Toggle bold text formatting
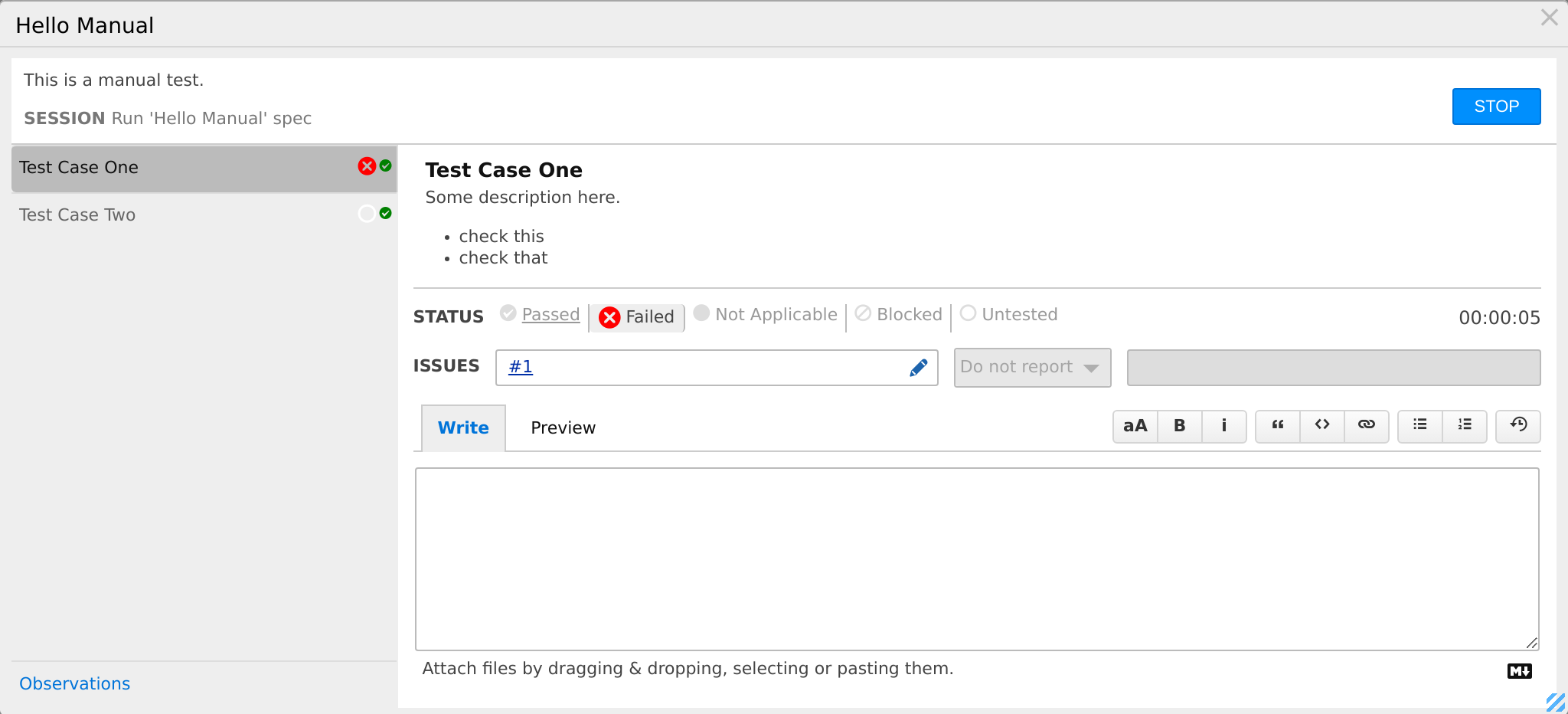This screenshot has height=714, width=1568. coord(1180,426)
